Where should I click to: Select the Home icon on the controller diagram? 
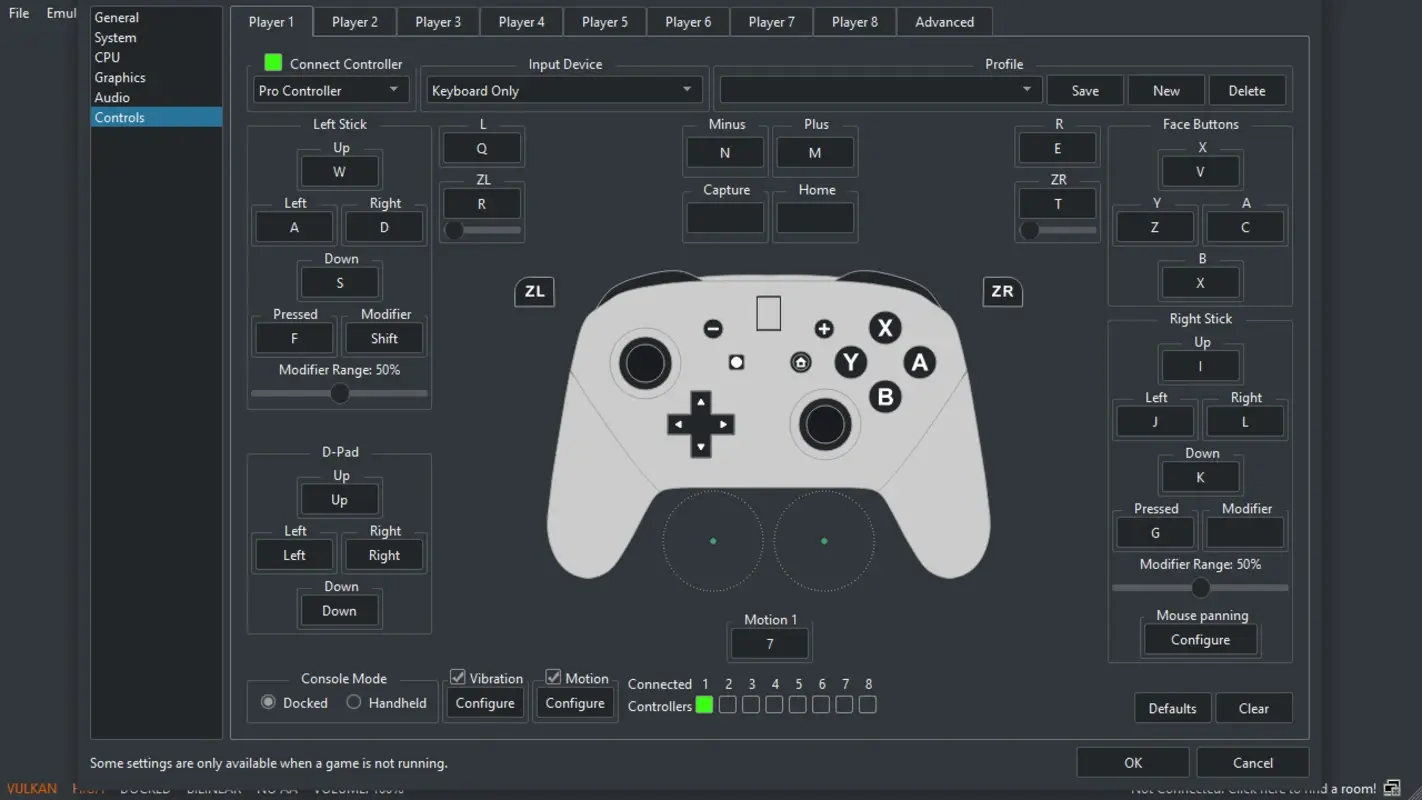tap(800, 362)
